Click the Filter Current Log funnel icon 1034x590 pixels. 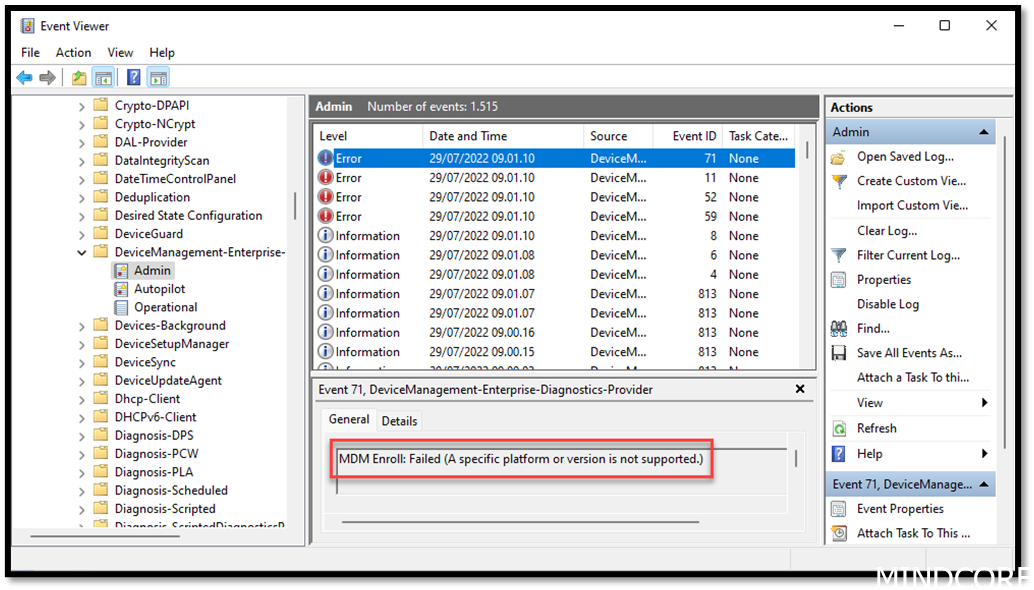[x=838, y=255]
